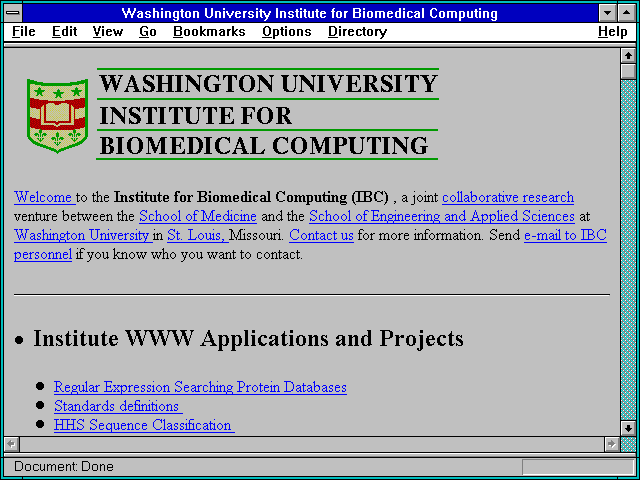Screen dimensions: 640x480
Task: Click the Contact us link
Action: (321, 236)
